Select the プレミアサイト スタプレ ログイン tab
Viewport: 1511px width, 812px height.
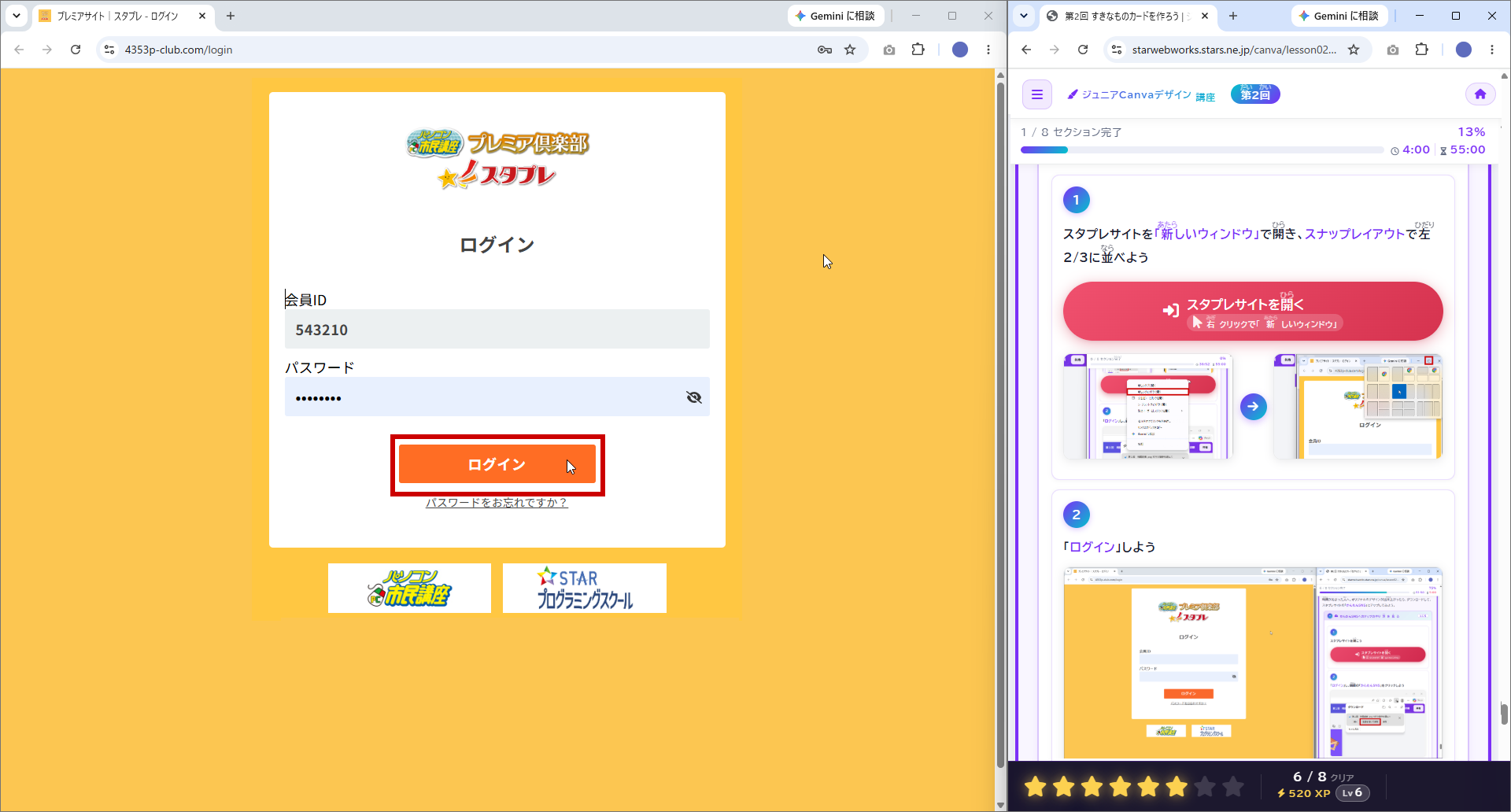pos(118,16)
